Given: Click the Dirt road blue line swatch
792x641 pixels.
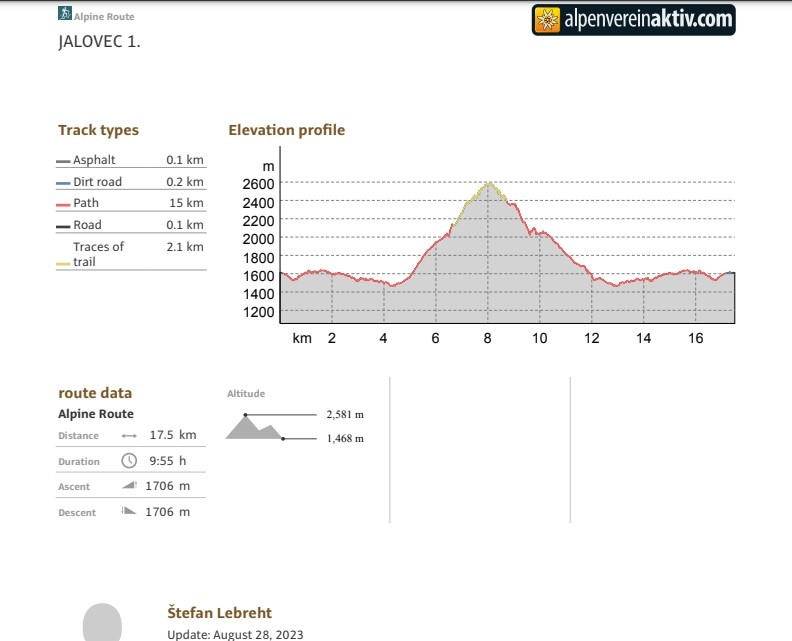Looking at the screenshot, I should pos(63,184).
